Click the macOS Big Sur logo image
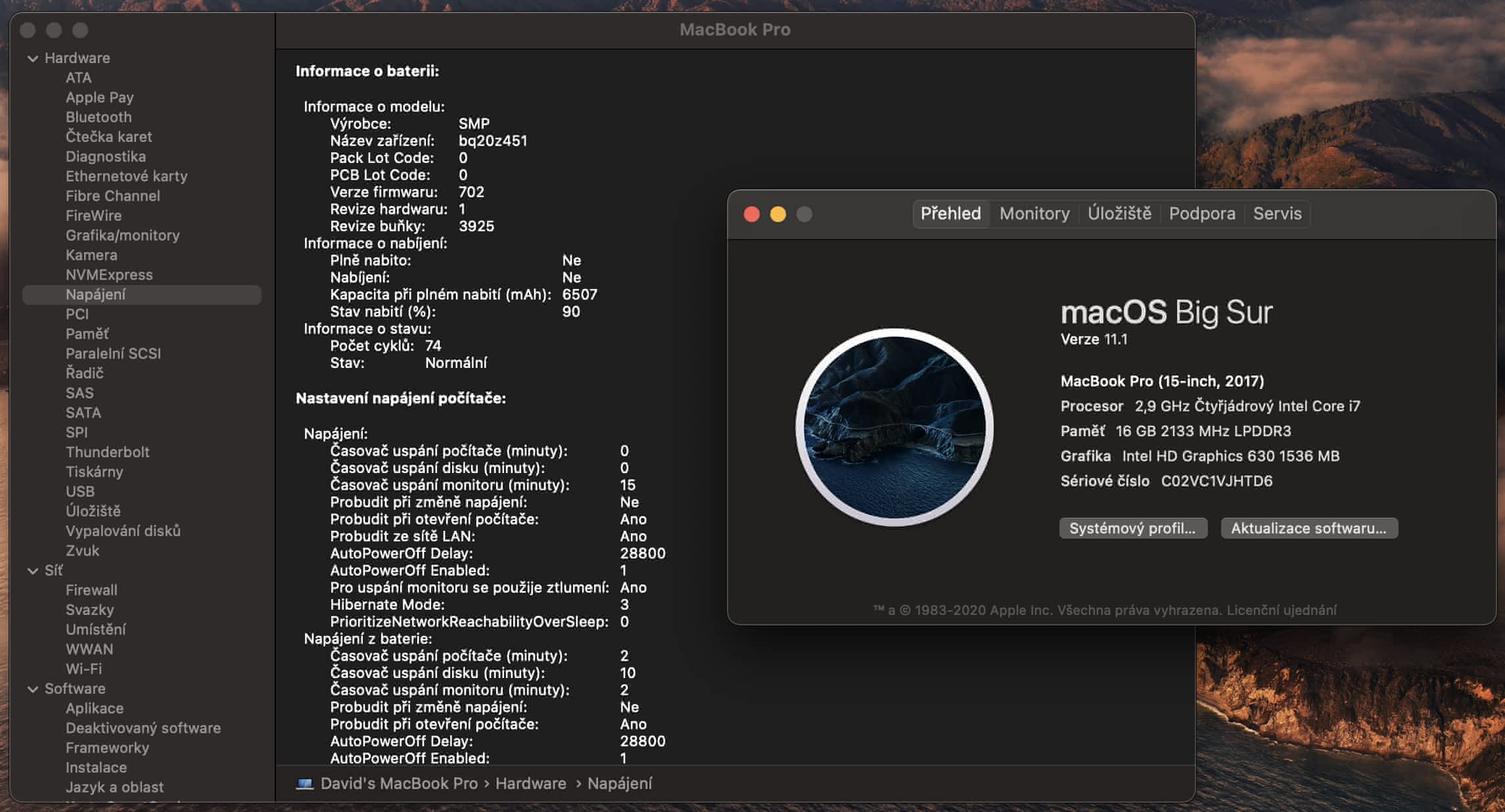The height and width of the screenshot is (812, 1505). [894, 428]
